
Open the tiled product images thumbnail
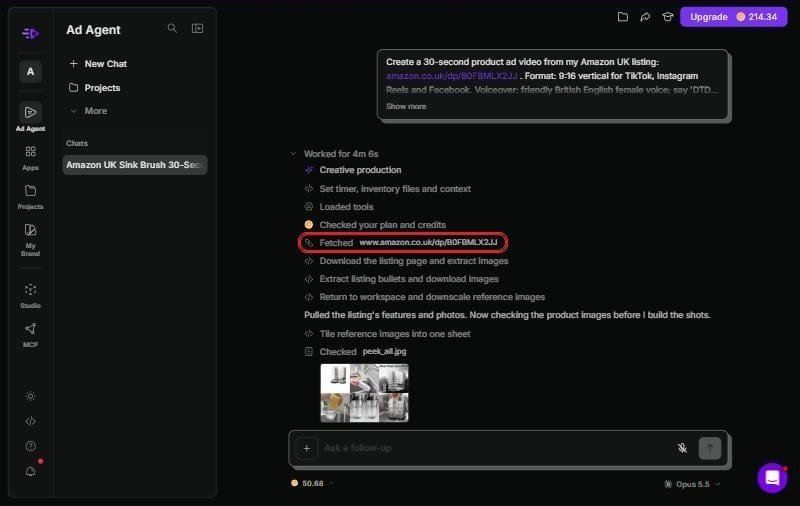click(x=364, y=393)
